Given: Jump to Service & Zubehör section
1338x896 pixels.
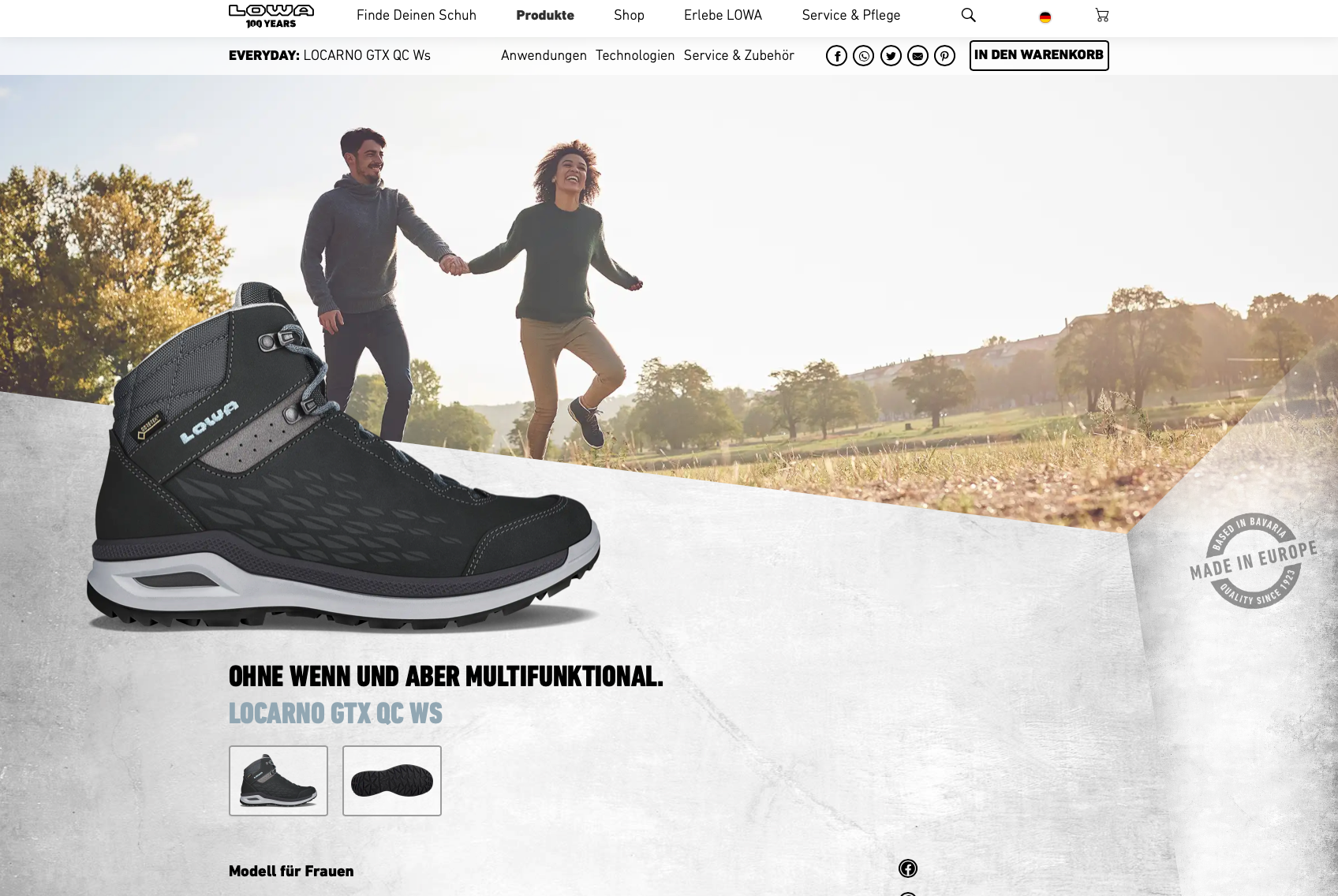Looking at the screenshot, I should pyautogui.click(x=739, y=55).
